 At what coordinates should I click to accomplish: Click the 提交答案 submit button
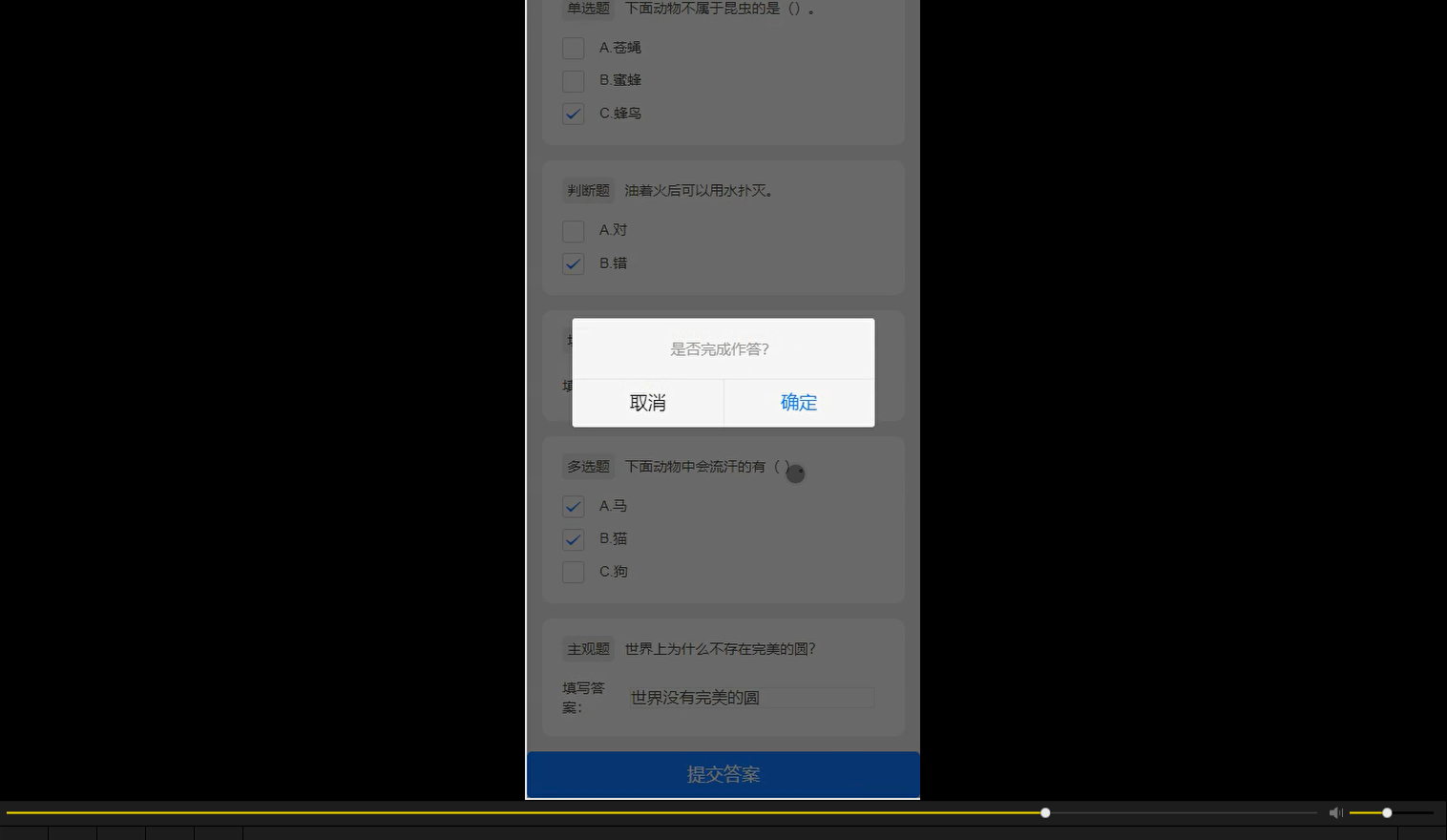click(723, 774)
